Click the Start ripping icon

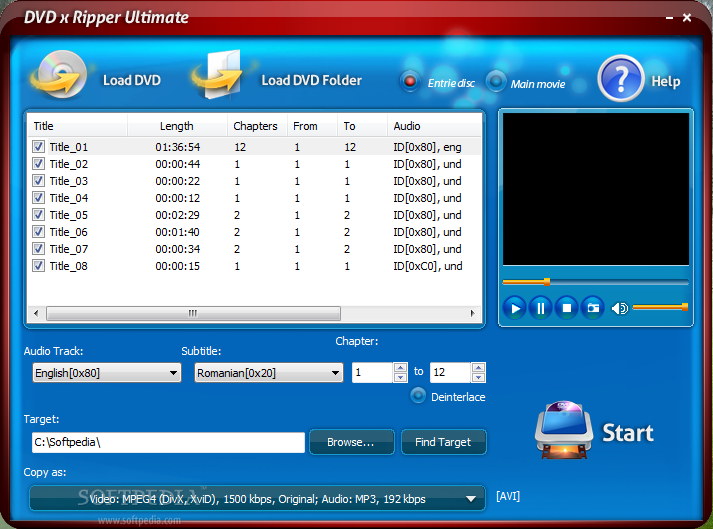point(564,430)
